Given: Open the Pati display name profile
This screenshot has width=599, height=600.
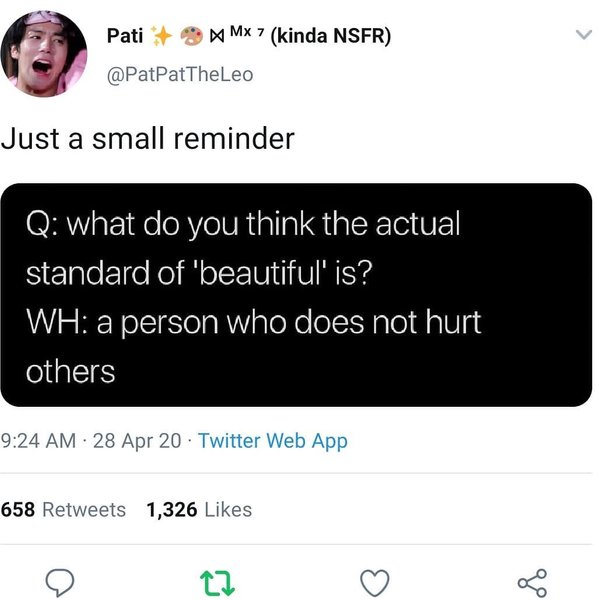Looking at the screenshot, I should [x=125, y=36].
